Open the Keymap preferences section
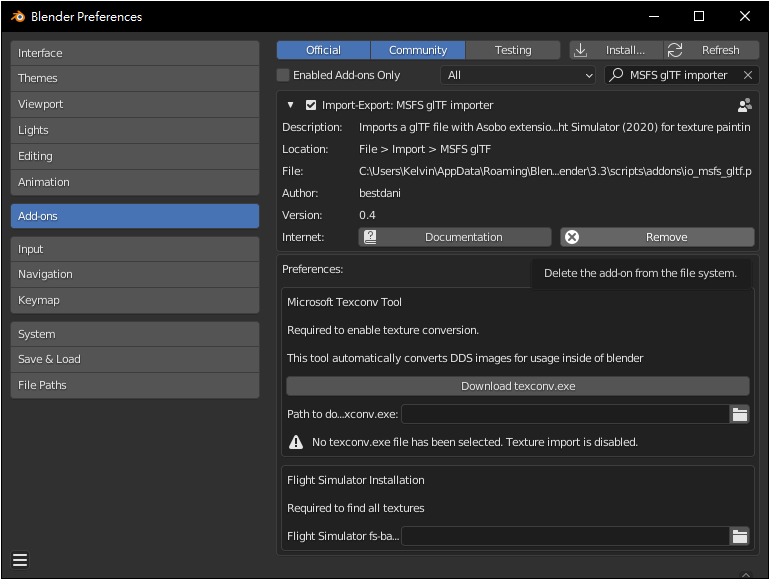 pyautogui.click(x=135, y=300)
